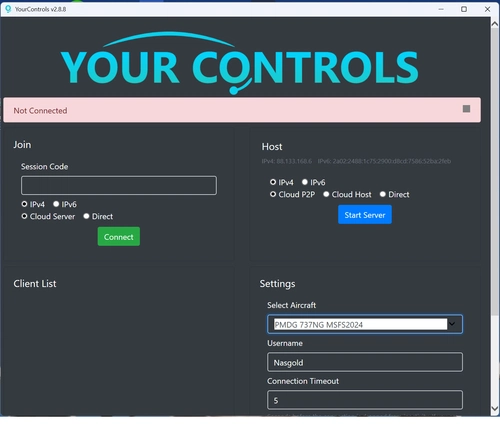Click the Join heading

22,145
